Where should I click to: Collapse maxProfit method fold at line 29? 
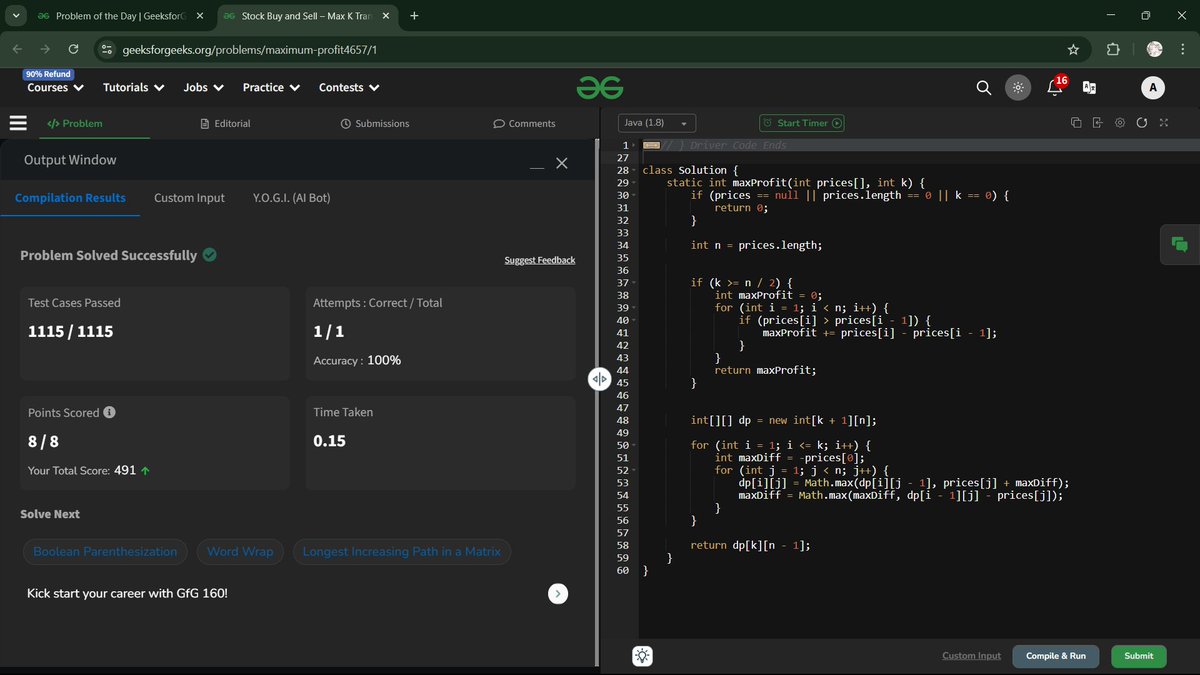pyautogui.click(x=633, y=183)
